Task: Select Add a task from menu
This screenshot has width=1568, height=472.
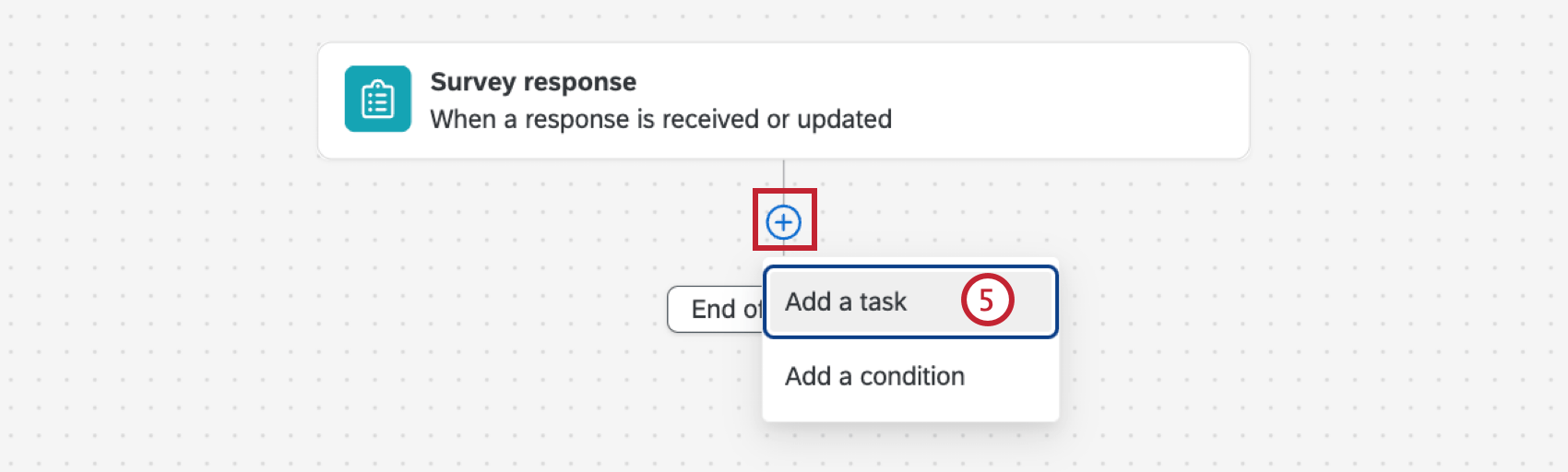Action: (x=909, y=301)
